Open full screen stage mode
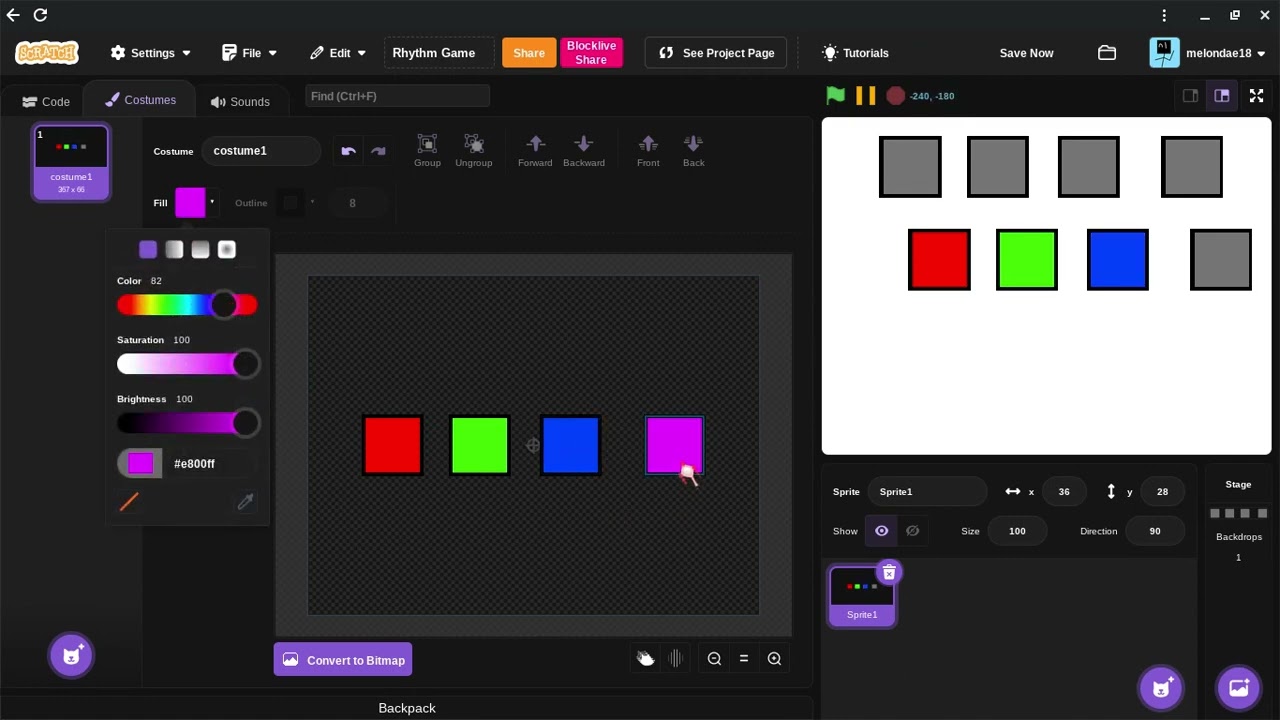 1257,96
